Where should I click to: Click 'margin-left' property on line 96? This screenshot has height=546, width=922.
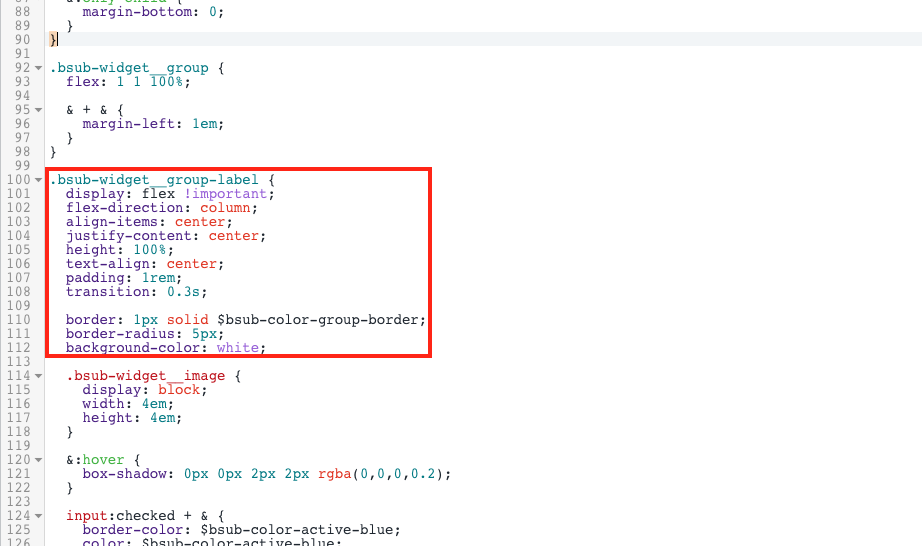(x=129, y=124)
